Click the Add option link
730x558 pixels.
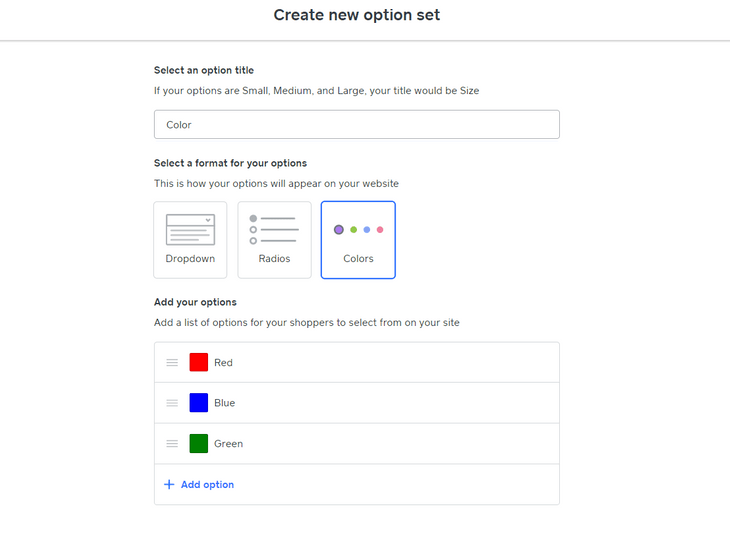[207, 484]
